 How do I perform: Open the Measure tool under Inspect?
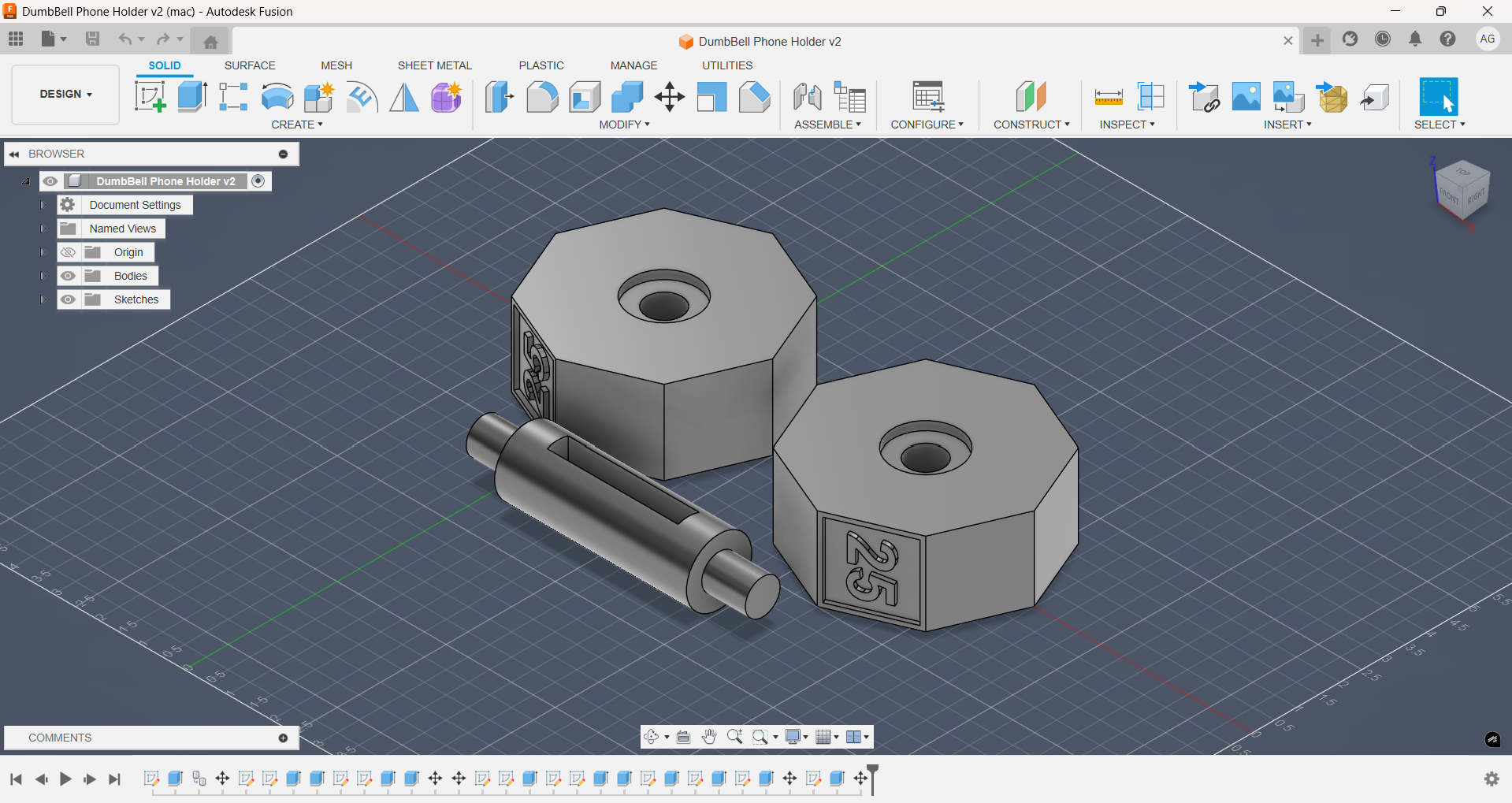tap(1109, 97)
